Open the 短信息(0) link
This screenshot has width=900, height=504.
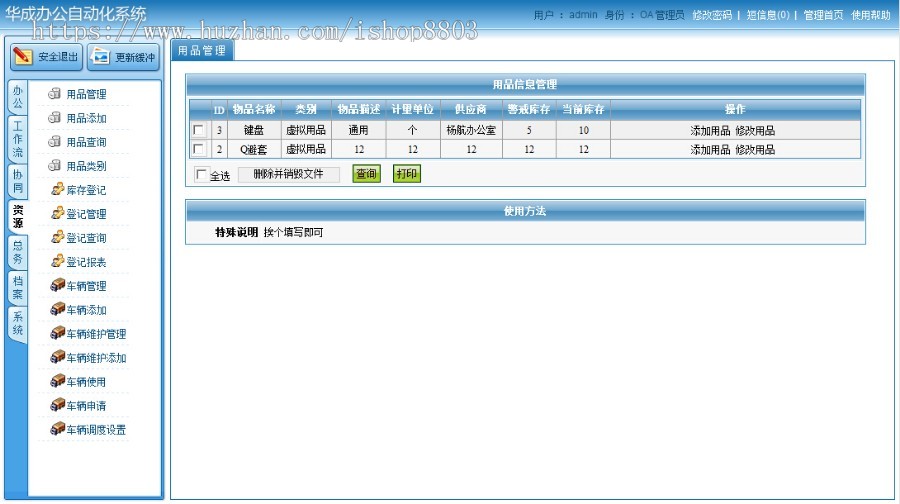(x=768, y=15)
